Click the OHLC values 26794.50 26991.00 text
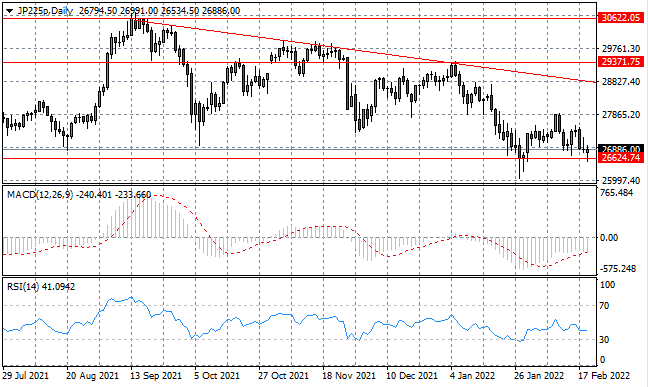 [119, 11]
